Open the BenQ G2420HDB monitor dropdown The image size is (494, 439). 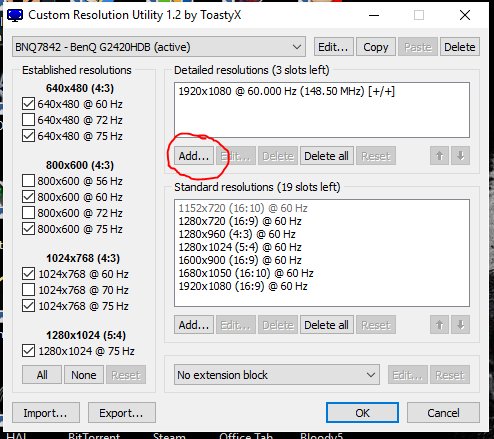pyautogui.click(x=159, y=47)
